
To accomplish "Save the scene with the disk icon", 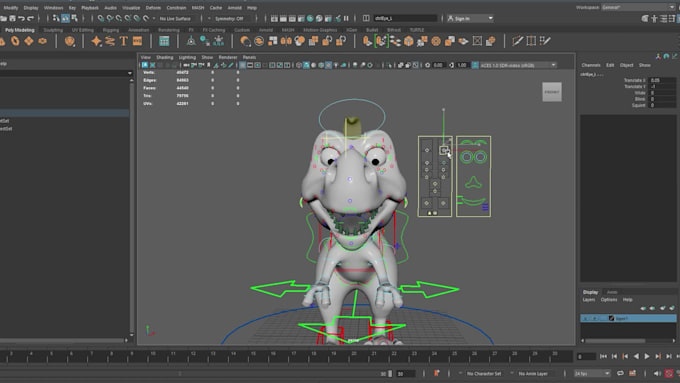I will pyautogui.click(x=12, y=18).
